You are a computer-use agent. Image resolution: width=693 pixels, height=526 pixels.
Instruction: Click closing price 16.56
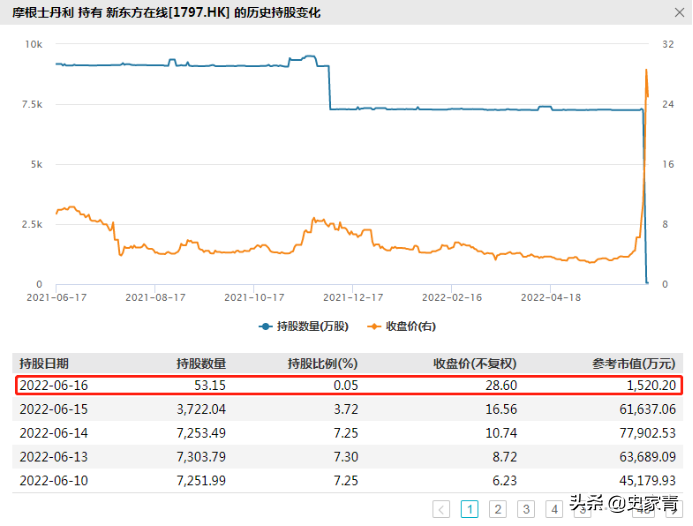(501, 409)
